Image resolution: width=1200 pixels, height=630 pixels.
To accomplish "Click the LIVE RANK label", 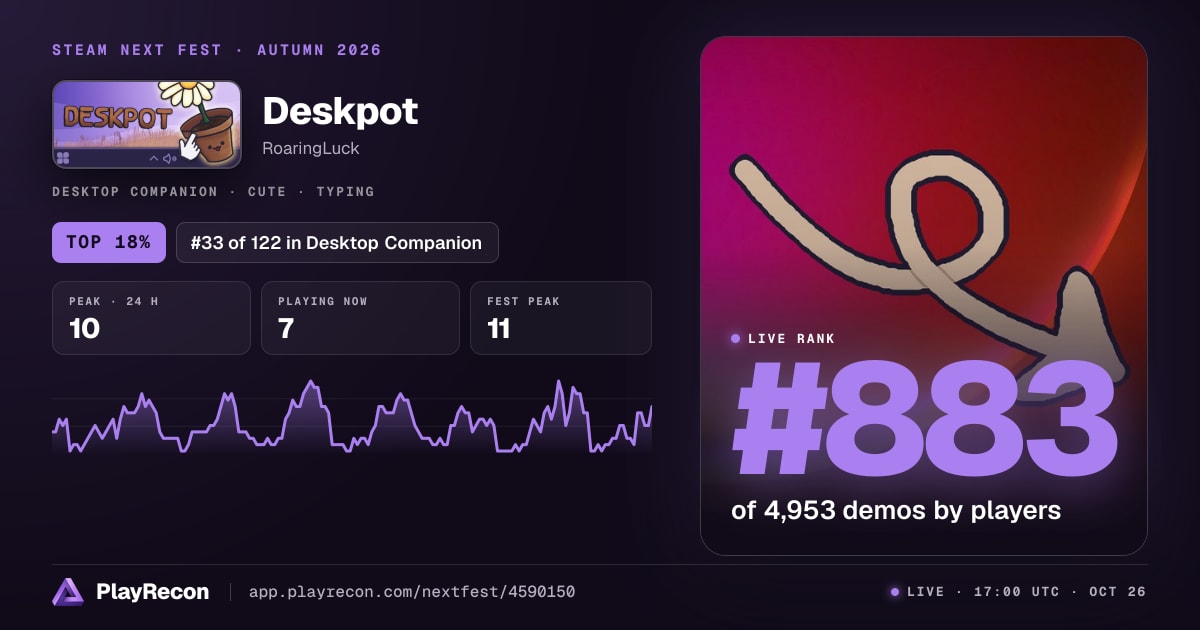I will [x=791, y=338].
